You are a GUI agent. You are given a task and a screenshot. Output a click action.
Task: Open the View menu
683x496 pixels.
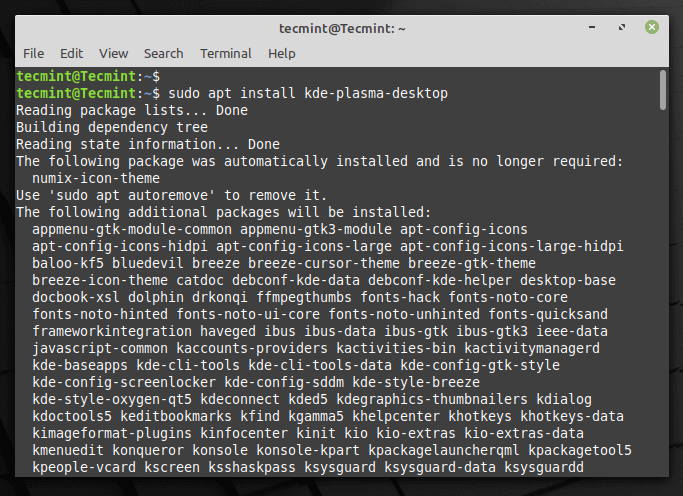point(113,53)
